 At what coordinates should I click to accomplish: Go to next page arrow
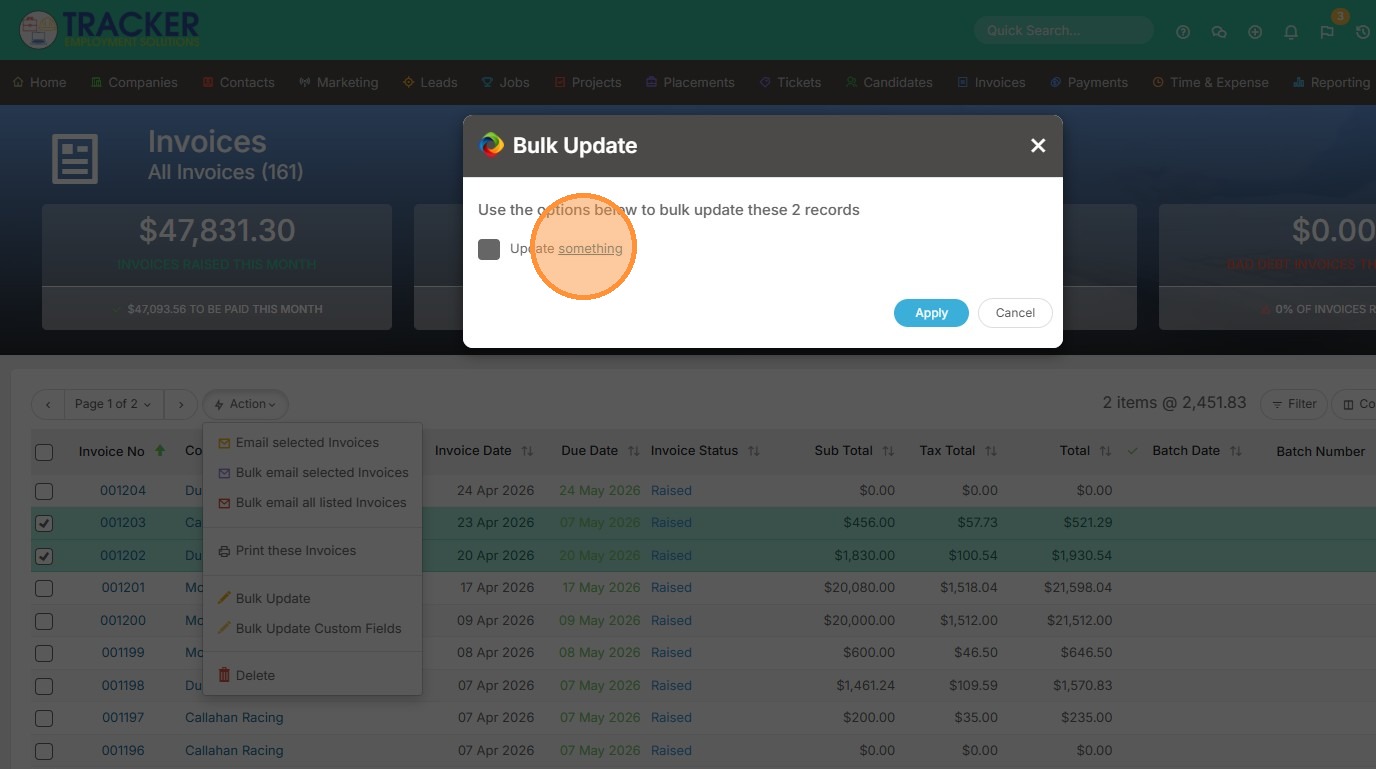click(x=180, y=404)
